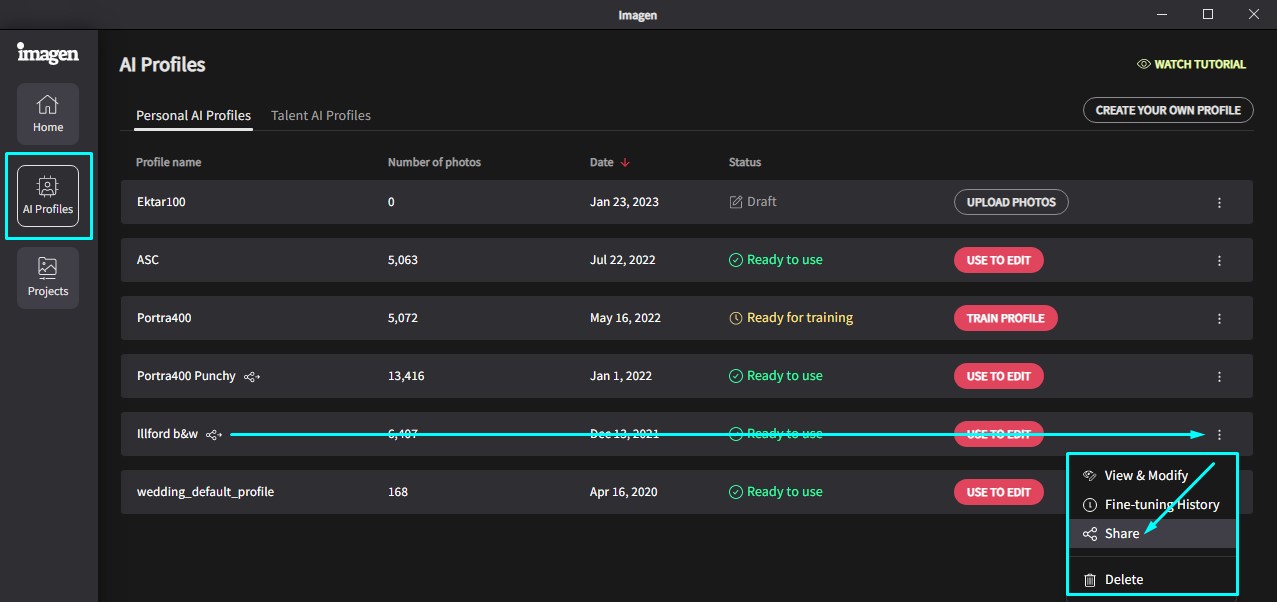This screenshot has width=1277, height=602.
Task: Open the AI Profiles sidebar section
Action: 48,196
